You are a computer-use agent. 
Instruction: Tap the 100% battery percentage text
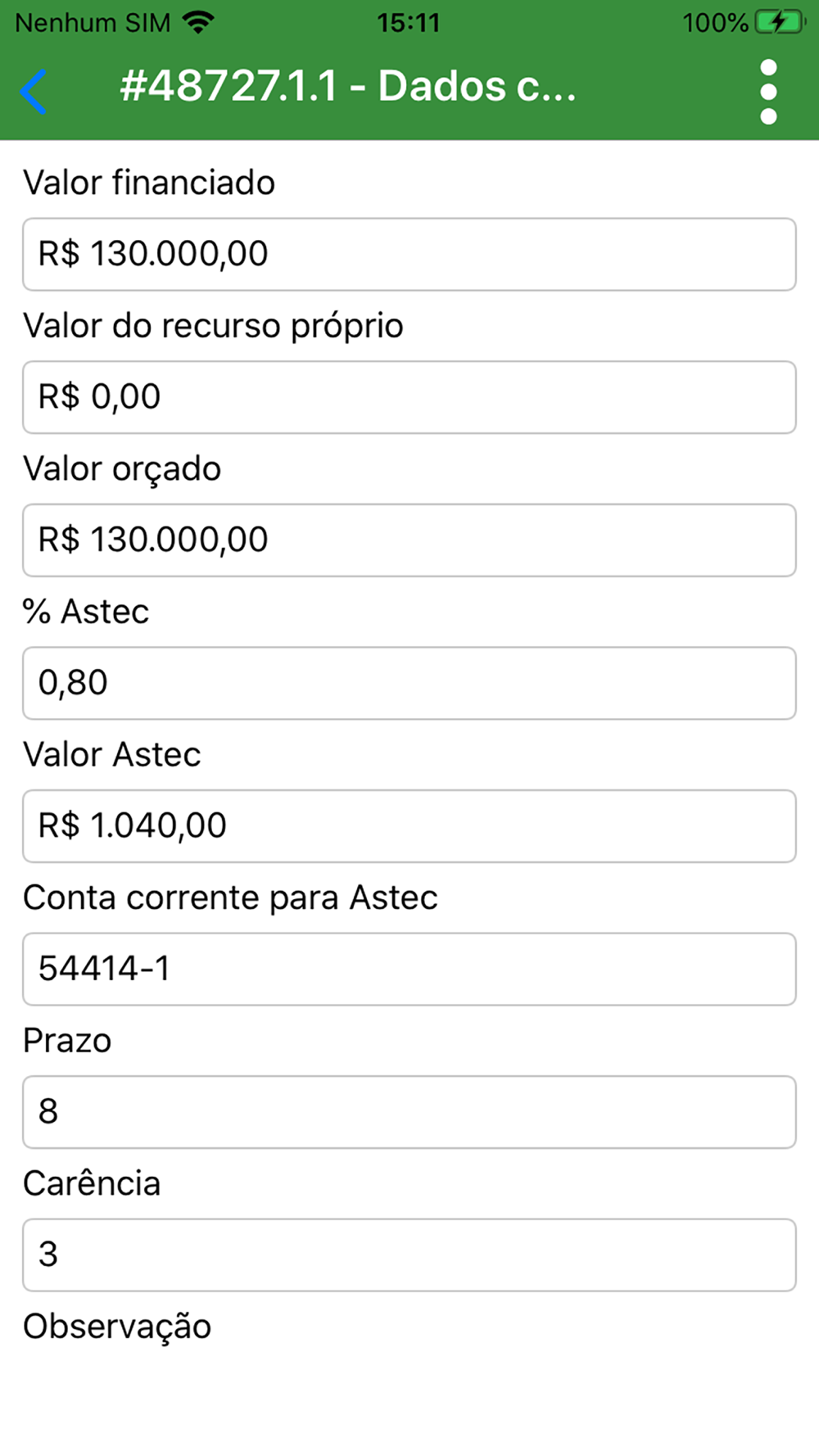click(x=715, y=22)
